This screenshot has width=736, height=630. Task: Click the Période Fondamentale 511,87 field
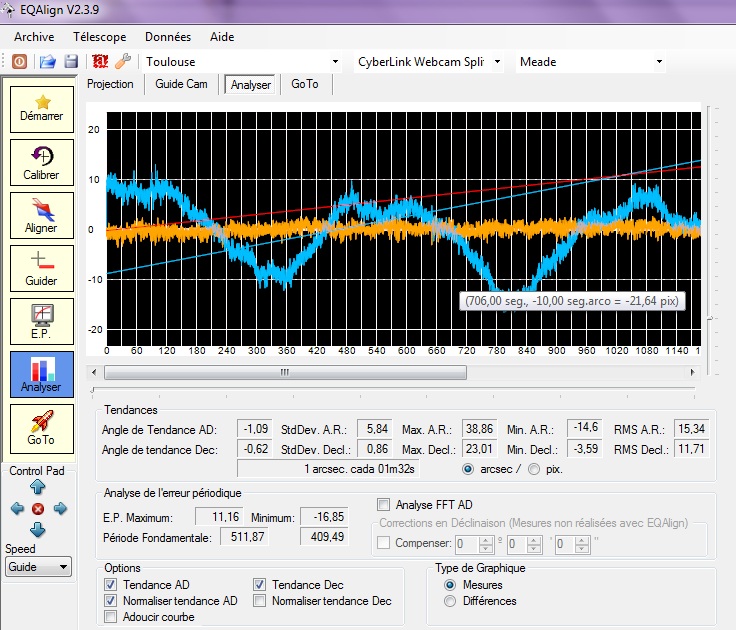click(244, 537)
